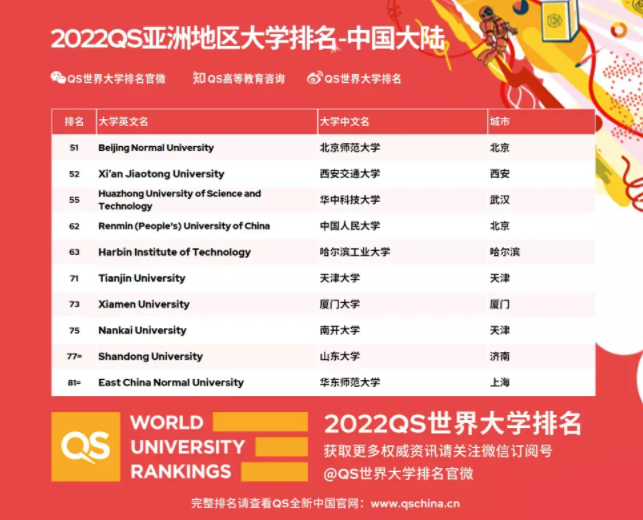Click rank number 71
This screenshot has width=643, height=520.
74,278
